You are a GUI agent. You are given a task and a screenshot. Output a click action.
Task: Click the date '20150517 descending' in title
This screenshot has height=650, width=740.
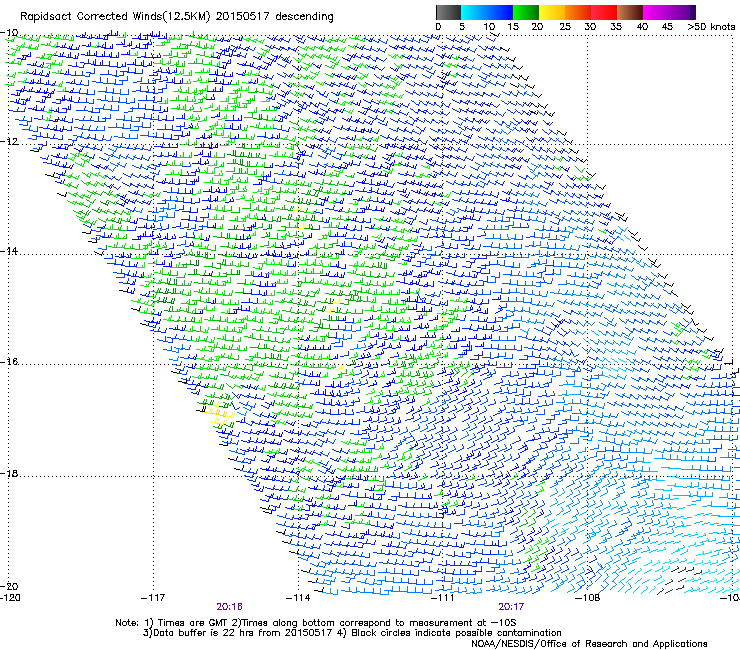274,17
